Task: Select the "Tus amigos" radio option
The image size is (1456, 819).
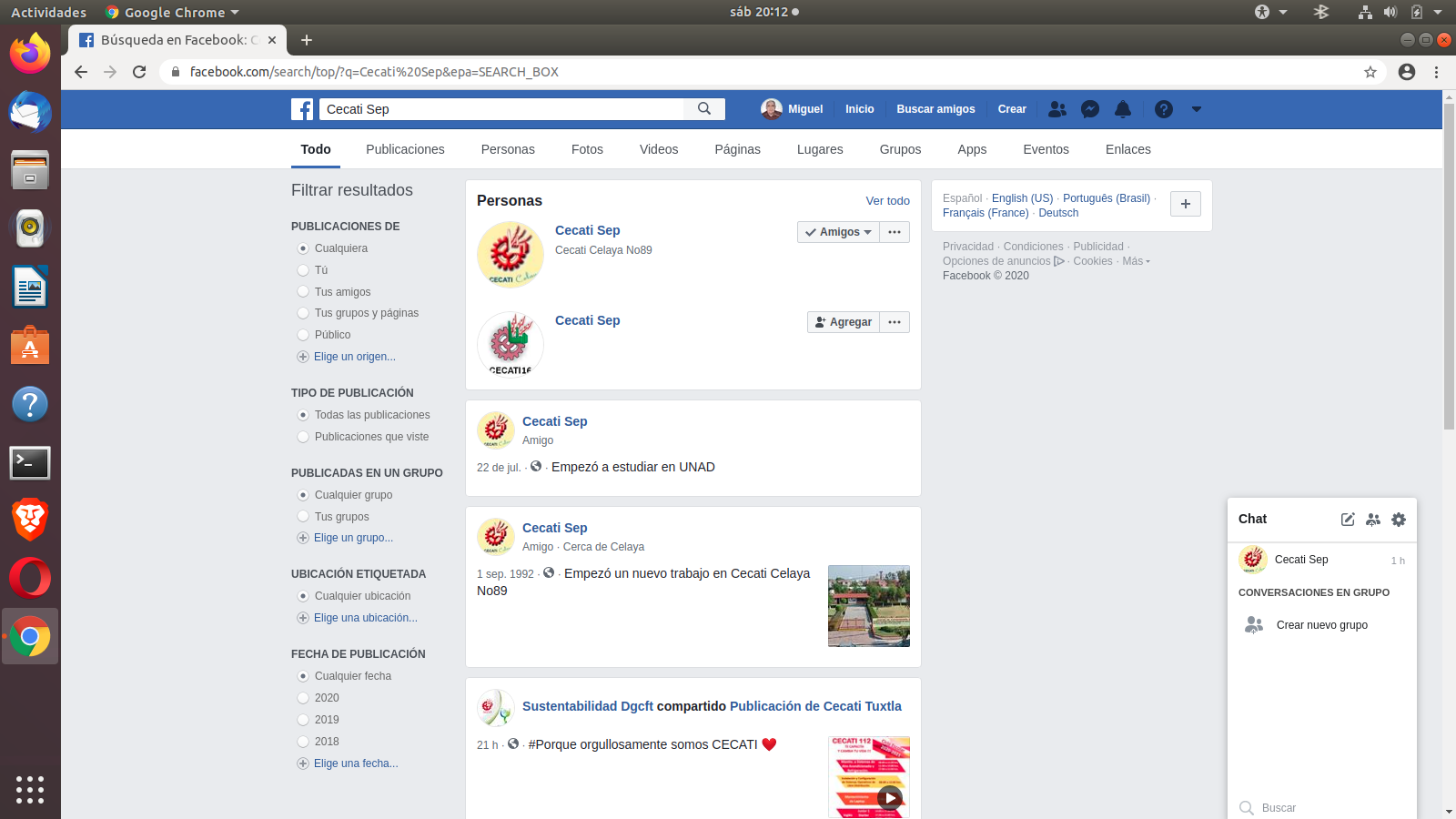Action: pyautogui.click(x=303, y=292)
